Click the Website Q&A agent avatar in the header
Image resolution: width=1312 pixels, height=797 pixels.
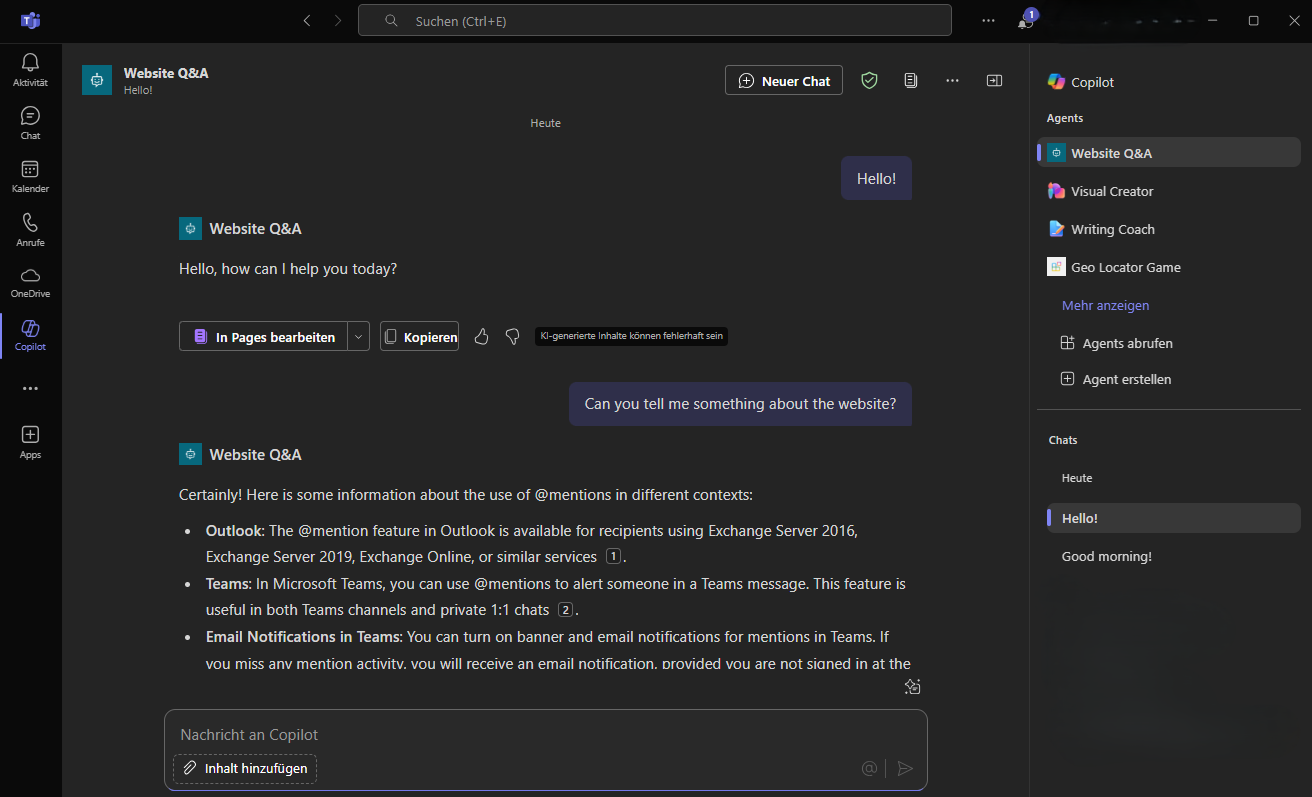(x=97, y=80)
